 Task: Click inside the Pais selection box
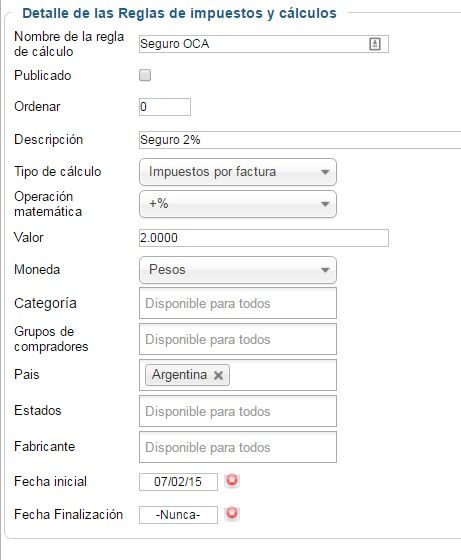(x=282, y=375)
